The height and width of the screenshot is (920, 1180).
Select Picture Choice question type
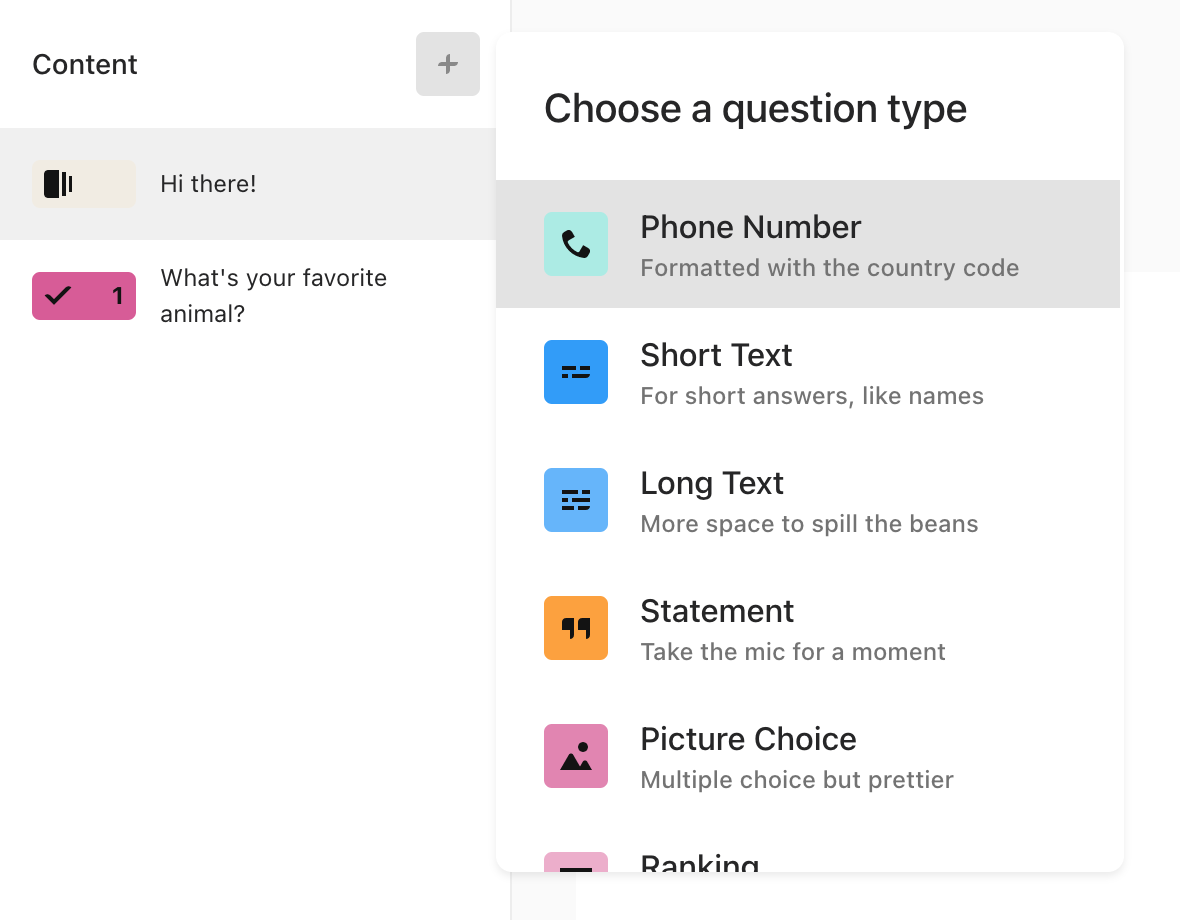(x=807, y=755)
